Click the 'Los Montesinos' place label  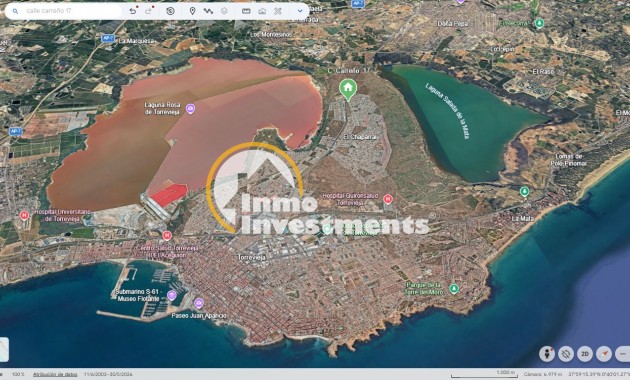point(271,35)
